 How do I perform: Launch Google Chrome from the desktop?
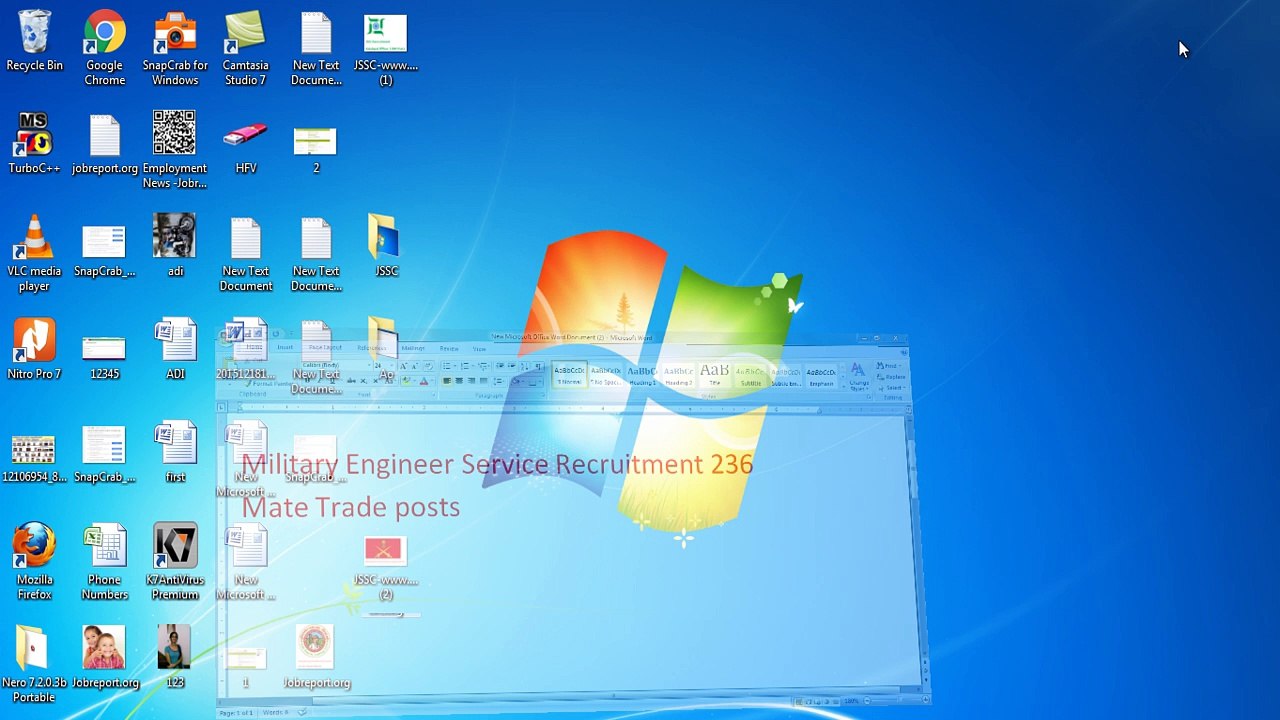[x=104, y=47]
